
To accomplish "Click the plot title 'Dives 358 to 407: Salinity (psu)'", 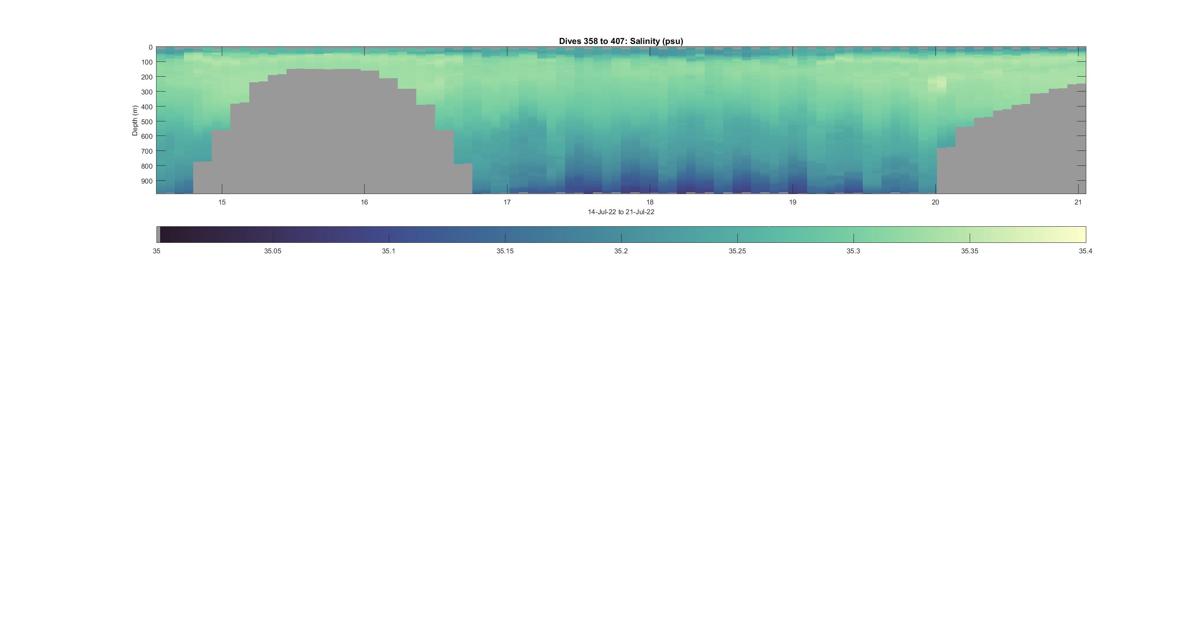I will [621, 41].
